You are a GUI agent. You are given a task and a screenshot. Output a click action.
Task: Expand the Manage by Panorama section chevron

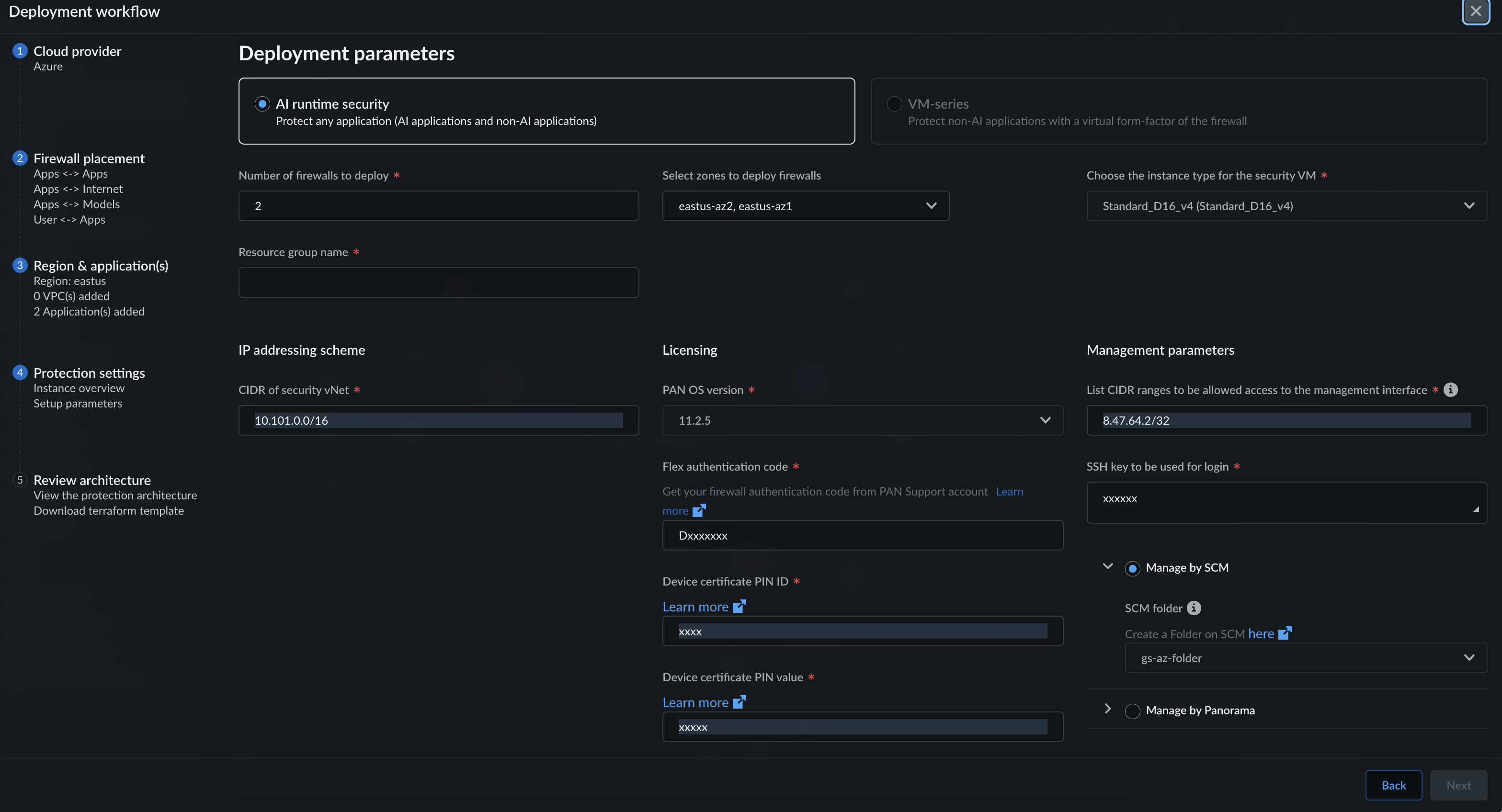(x=1107, y=709)
